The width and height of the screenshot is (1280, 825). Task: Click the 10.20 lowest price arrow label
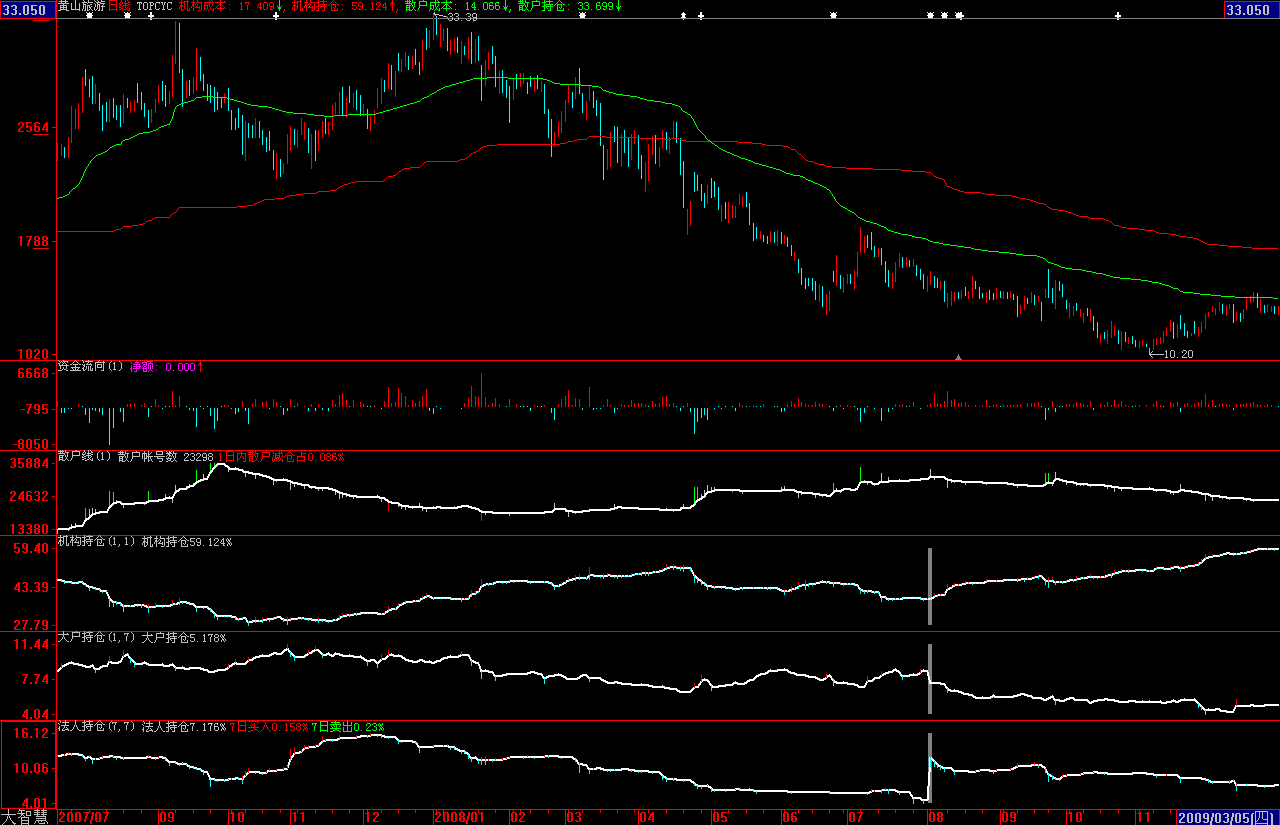(1172, 353)
